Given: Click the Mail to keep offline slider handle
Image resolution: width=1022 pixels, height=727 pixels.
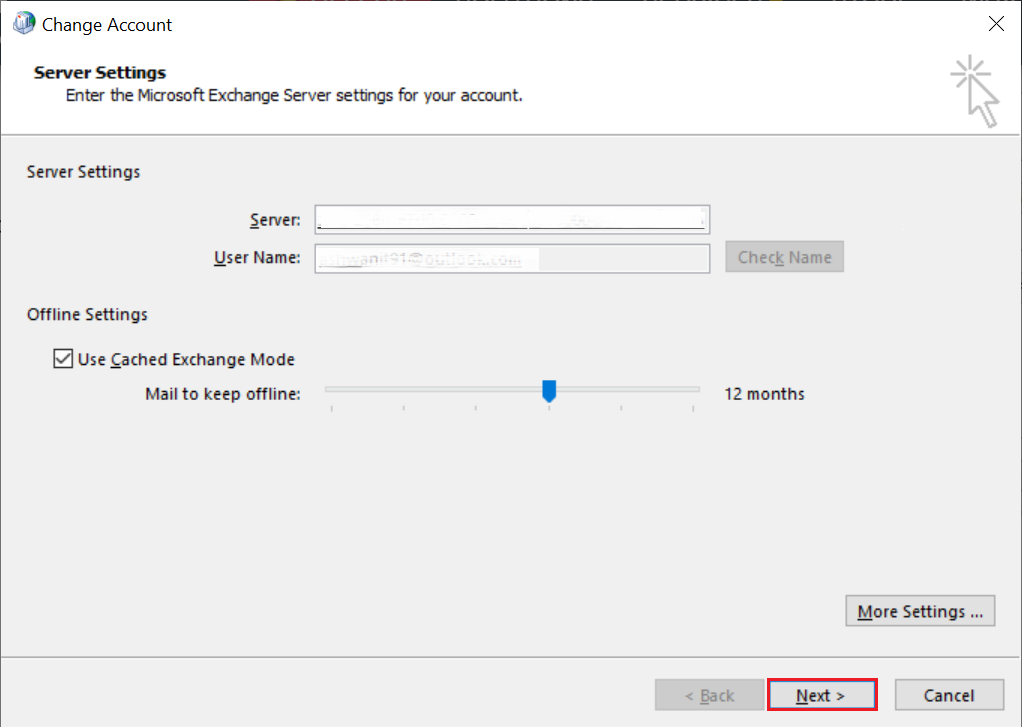Looking at the screenshot, I should point(549,391).
